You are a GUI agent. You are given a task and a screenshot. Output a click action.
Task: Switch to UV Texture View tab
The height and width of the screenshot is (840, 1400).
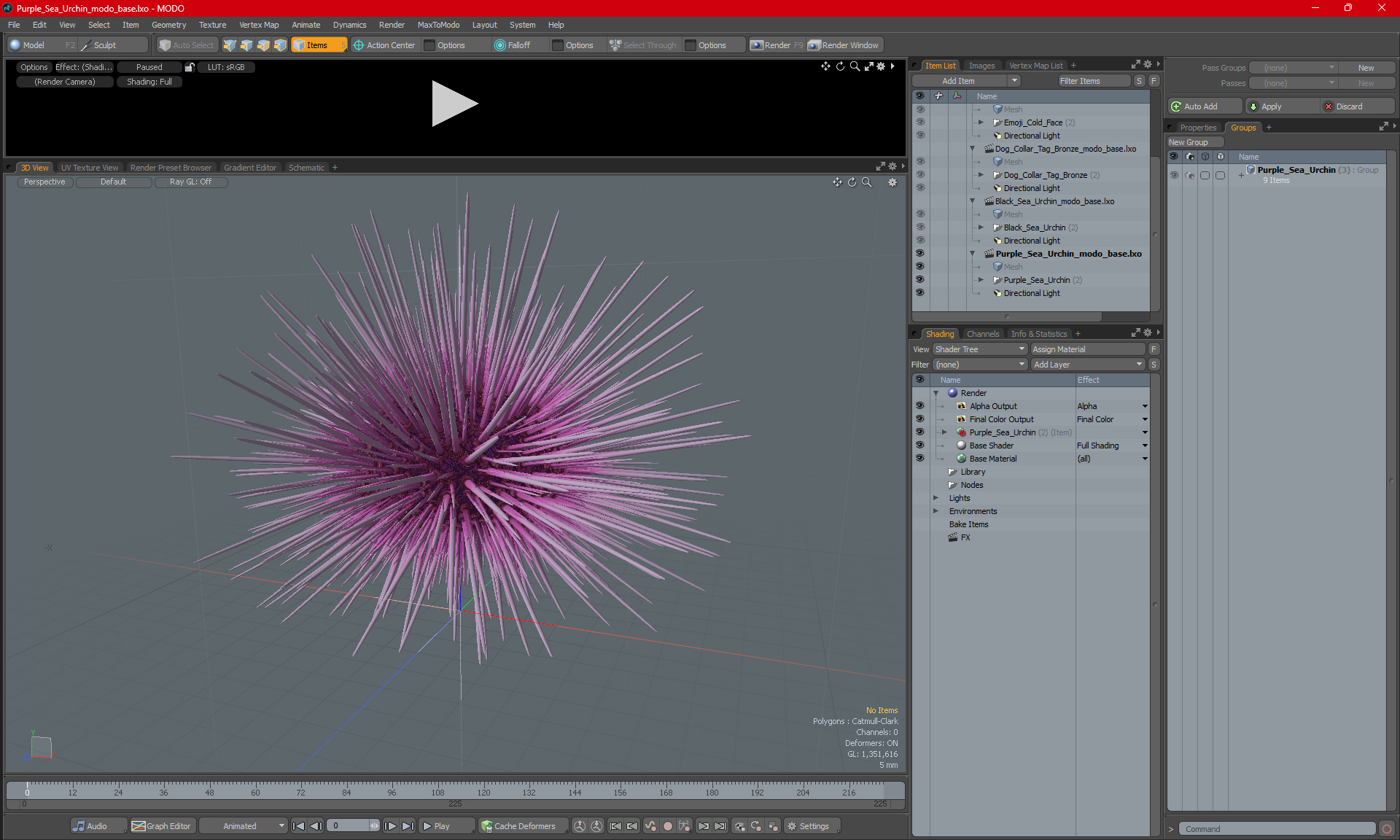coord(90,168)
